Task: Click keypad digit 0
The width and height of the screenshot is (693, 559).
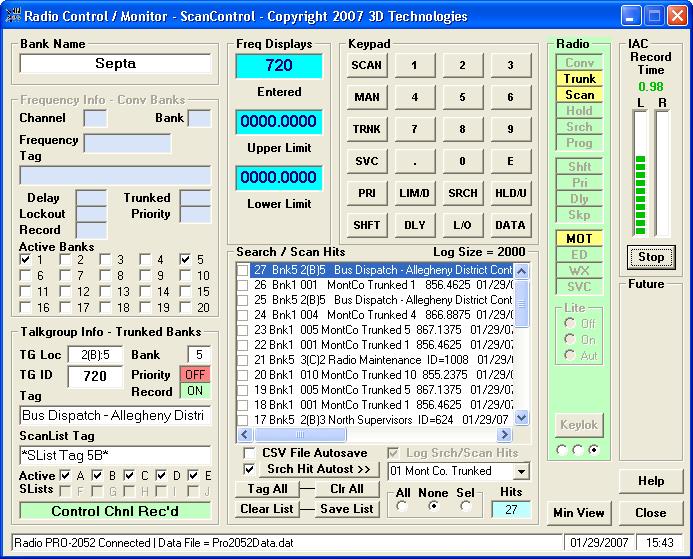Action: click(462, 161)
